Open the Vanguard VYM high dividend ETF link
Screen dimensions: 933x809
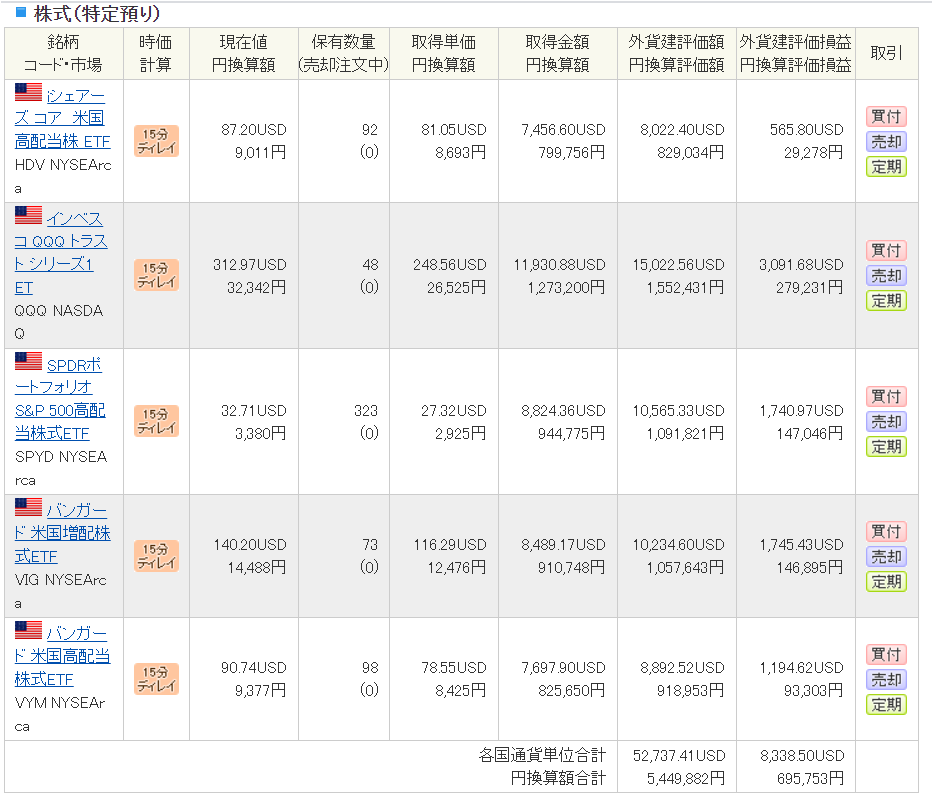click(x=62, y=656)
